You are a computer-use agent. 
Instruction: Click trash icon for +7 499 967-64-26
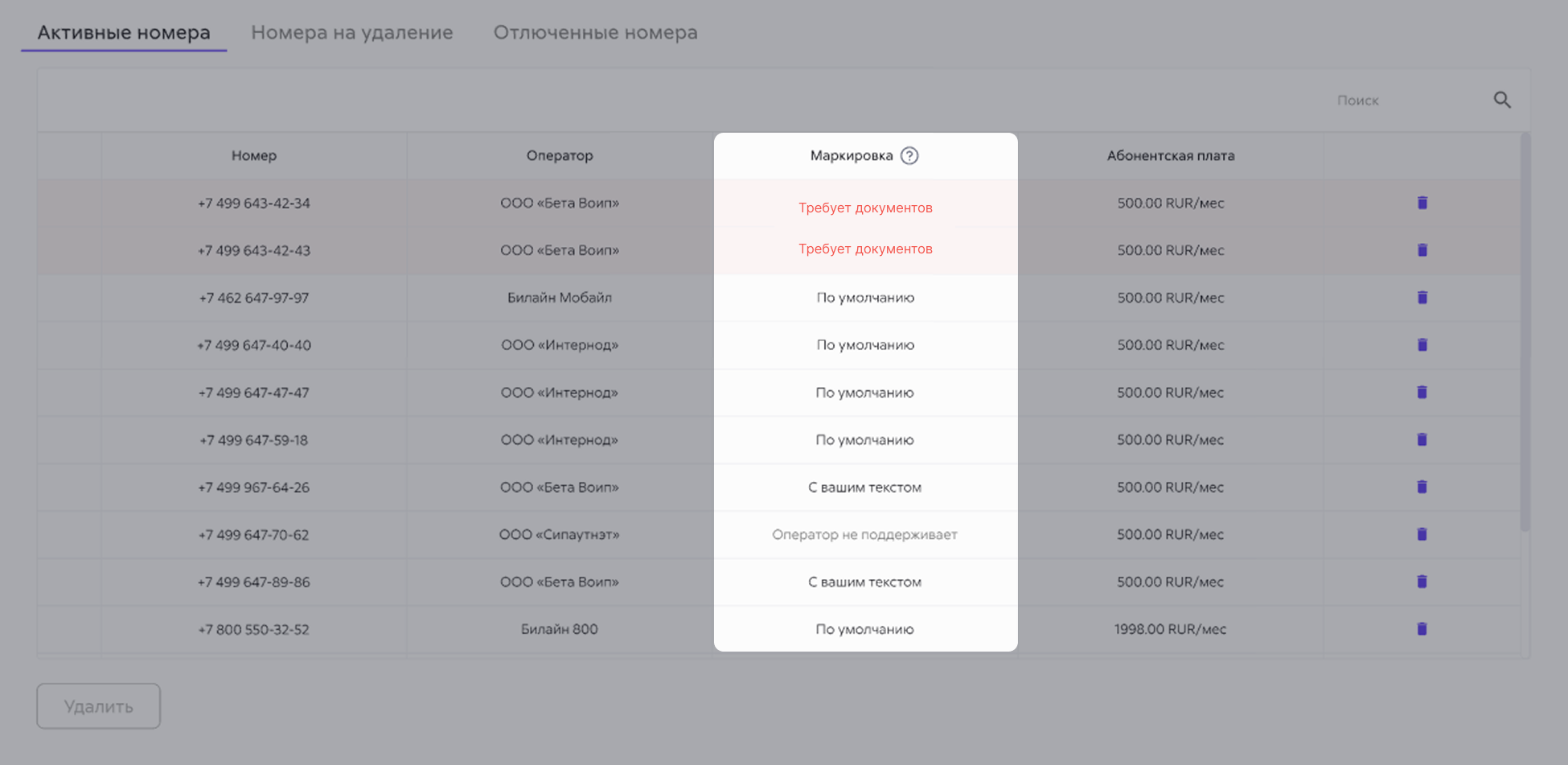(x=1422, y=487)
